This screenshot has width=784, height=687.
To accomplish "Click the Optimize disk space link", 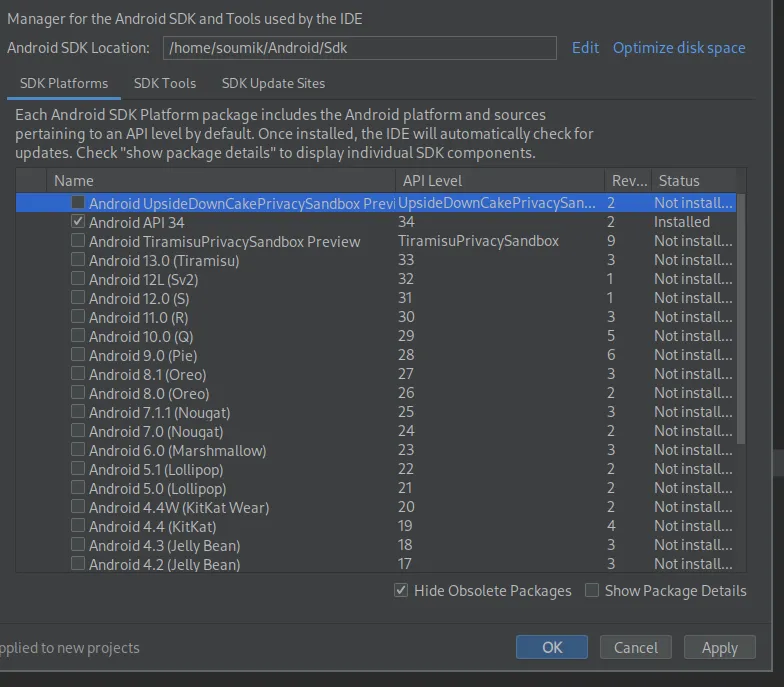I will click(x=679, y=48).
